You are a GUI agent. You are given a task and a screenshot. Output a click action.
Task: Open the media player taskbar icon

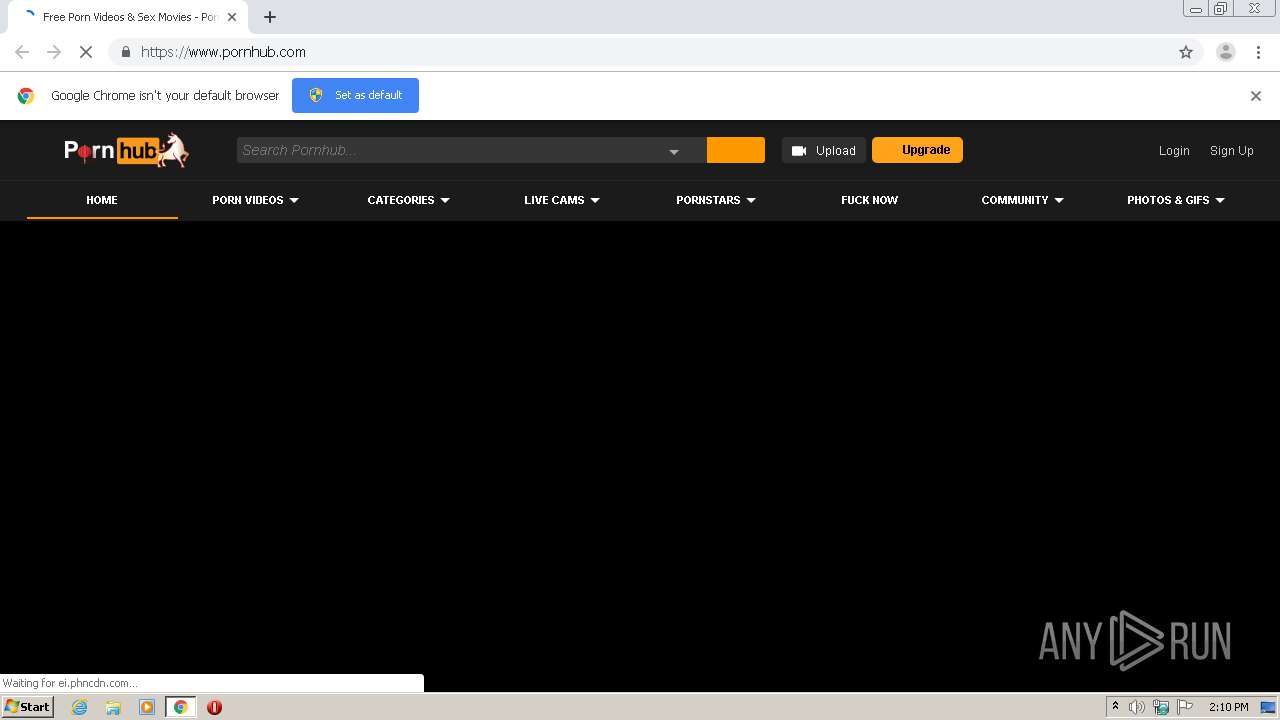tap(147, 707)
